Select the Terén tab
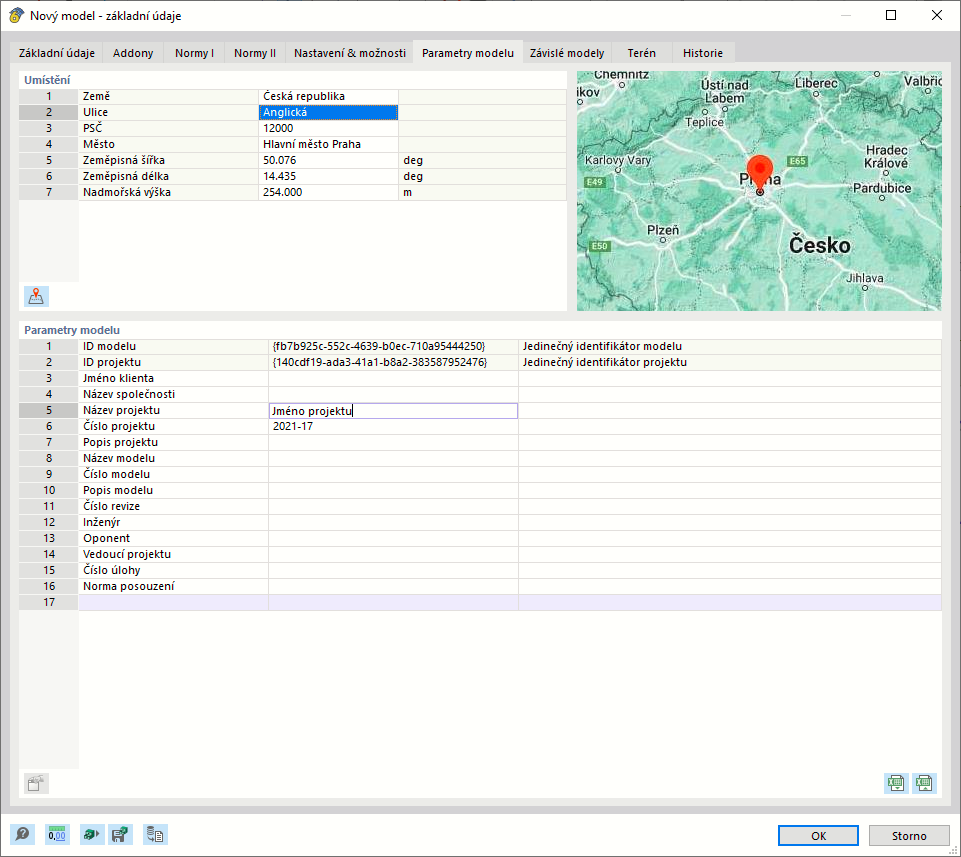Screen dimensions: 961x857 [x=641, y=53]
